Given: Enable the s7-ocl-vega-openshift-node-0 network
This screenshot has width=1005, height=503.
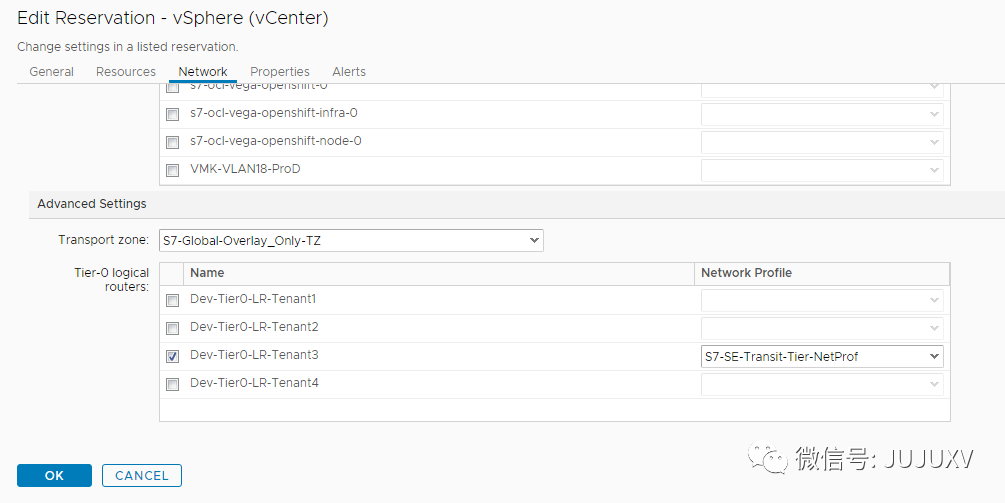Looking at the screenshot, I should point(172,142).
